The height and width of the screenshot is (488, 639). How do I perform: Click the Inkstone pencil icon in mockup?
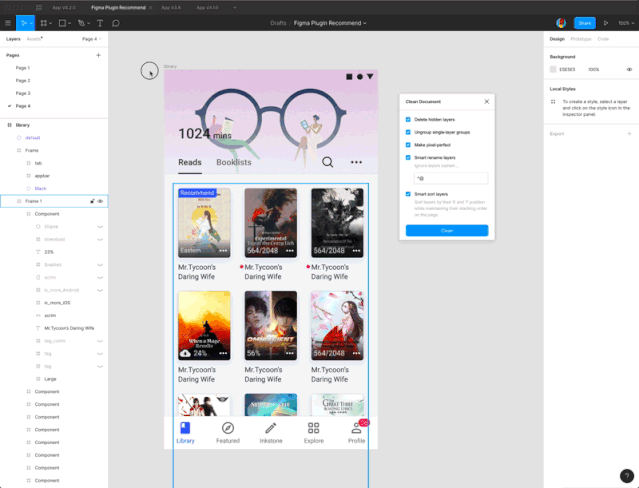[x=271, y=428]
